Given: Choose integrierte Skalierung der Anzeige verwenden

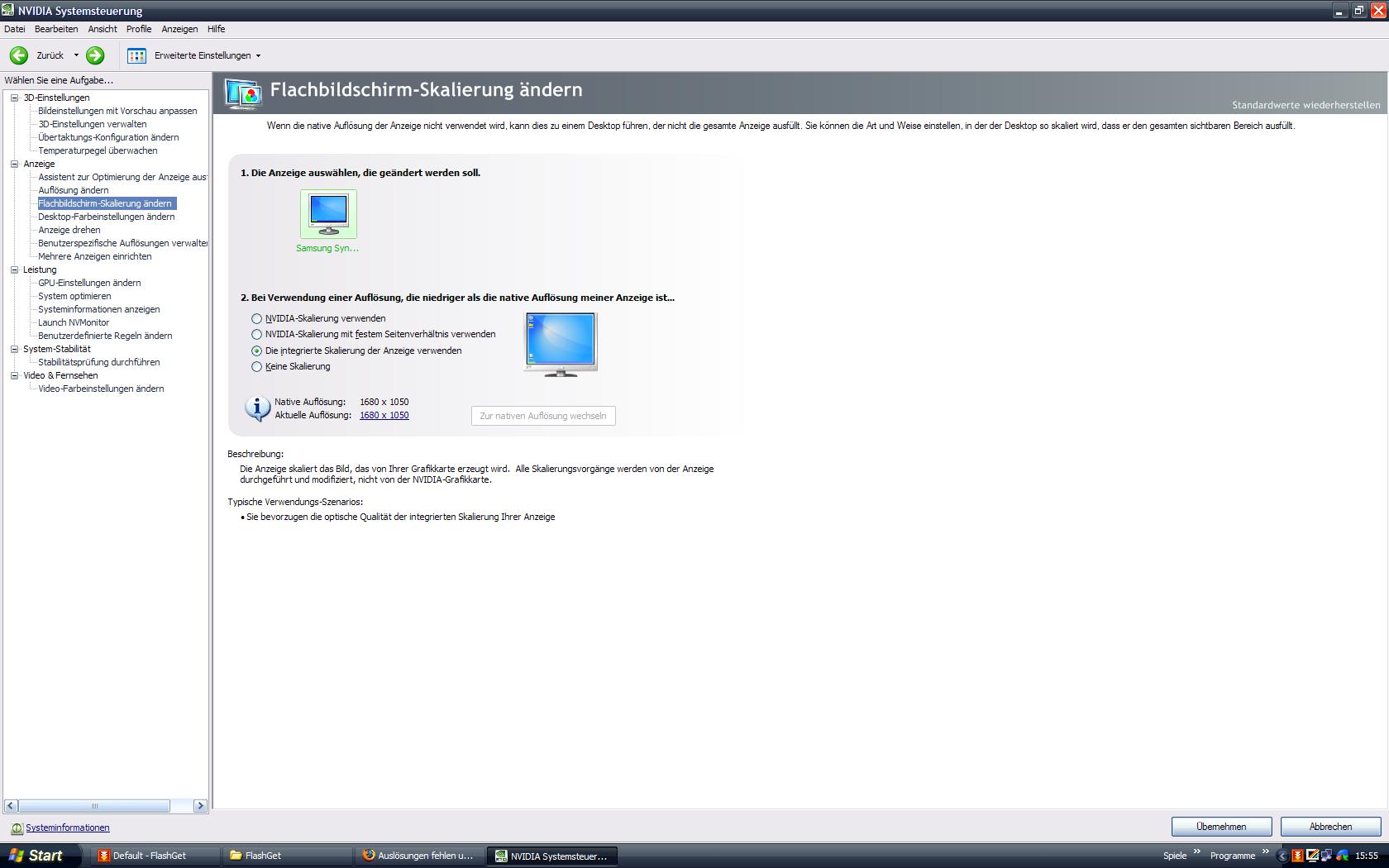Looking at the screenshot, I should (x=256, y=351).
